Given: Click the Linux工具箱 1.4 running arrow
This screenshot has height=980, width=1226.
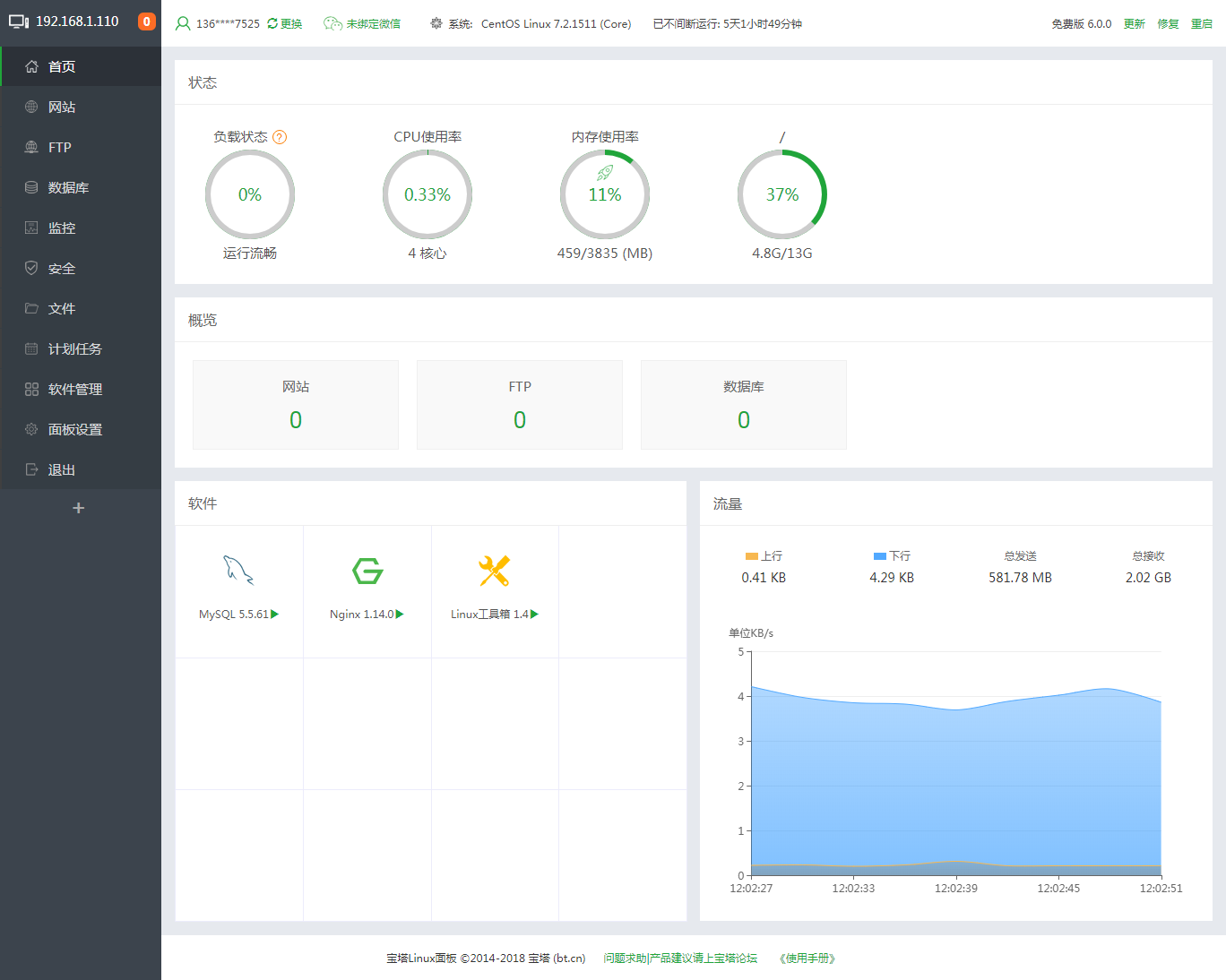Looking at the screenshot, I should [534, 614].
